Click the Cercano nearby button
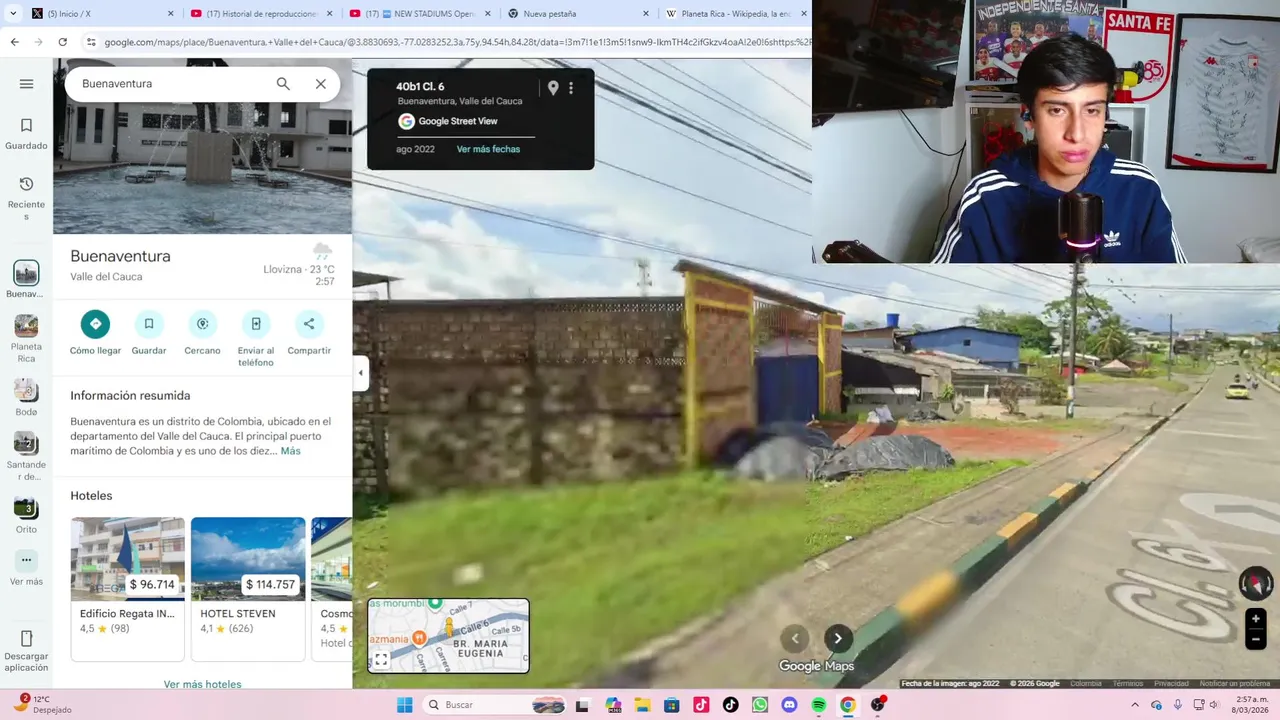The height and width of the screenshot is (720, 1280). 202,324
